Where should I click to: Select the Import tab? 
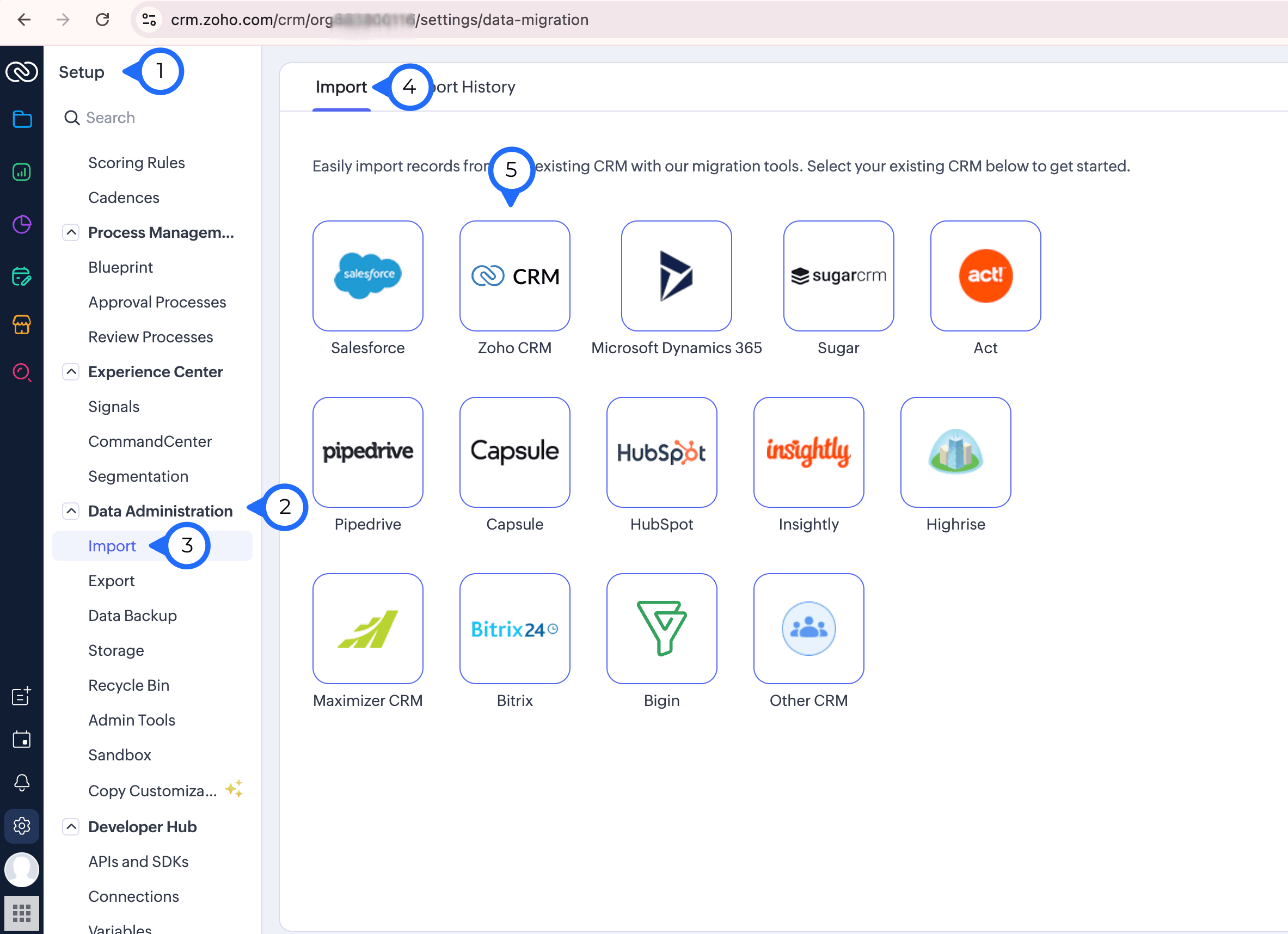pyautogui.click(x=341, y=87)
